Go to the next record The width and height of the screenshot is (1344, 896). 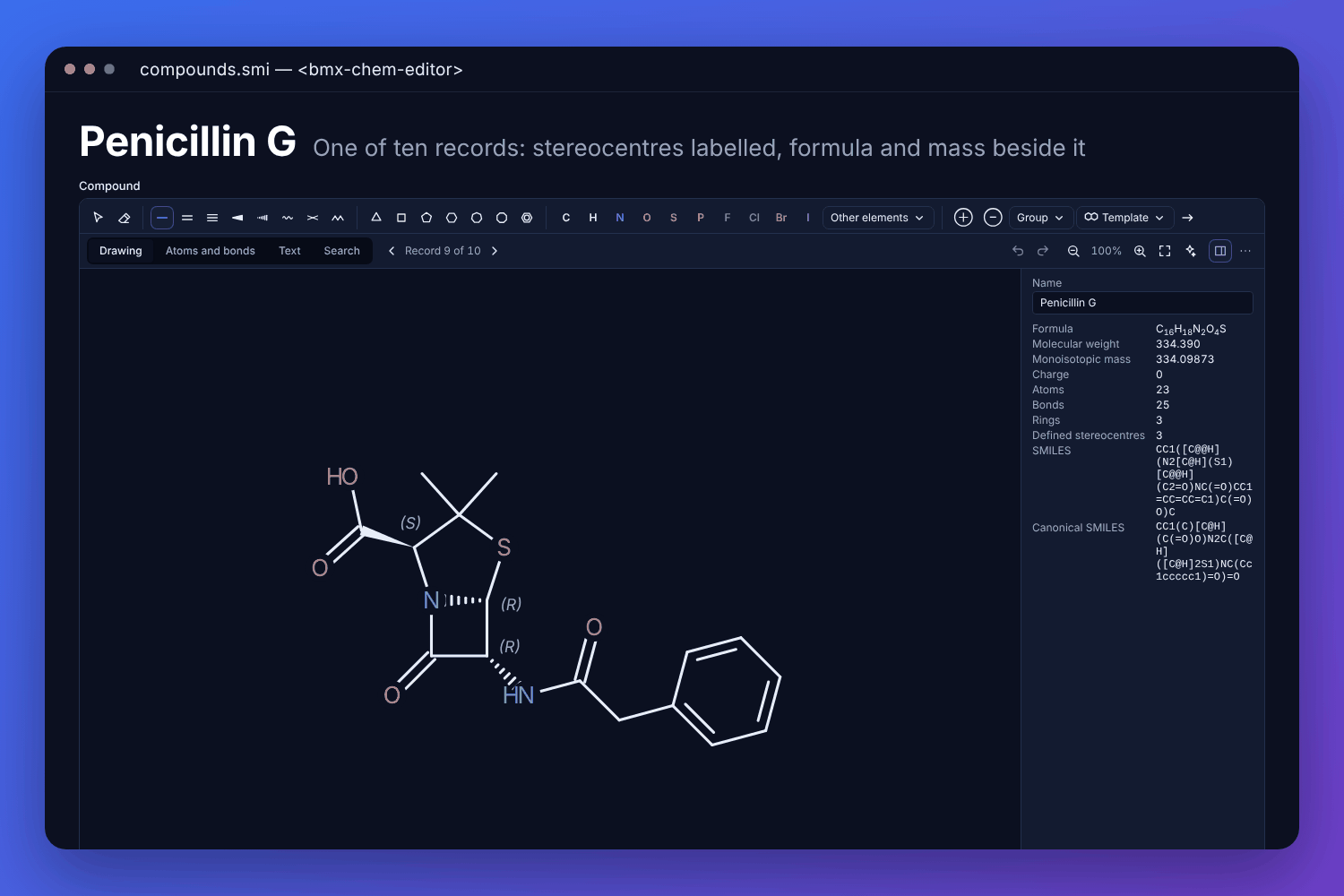coord(495,251)
